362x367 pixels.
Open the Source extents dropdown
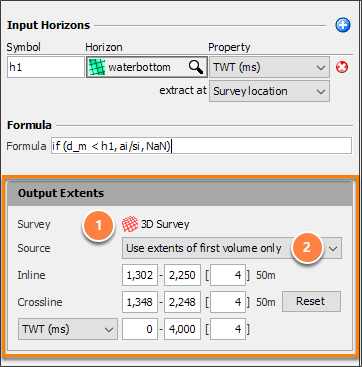(232, 248)
